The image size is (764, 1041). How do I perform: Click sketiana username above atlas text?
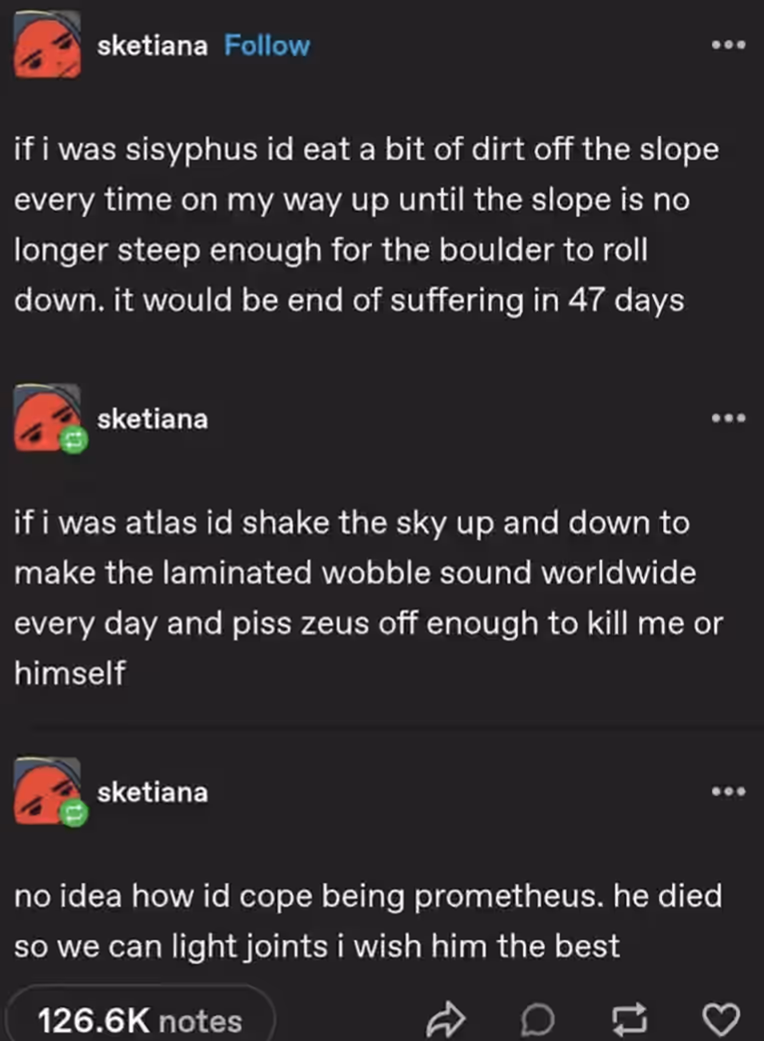coord(153,419)
